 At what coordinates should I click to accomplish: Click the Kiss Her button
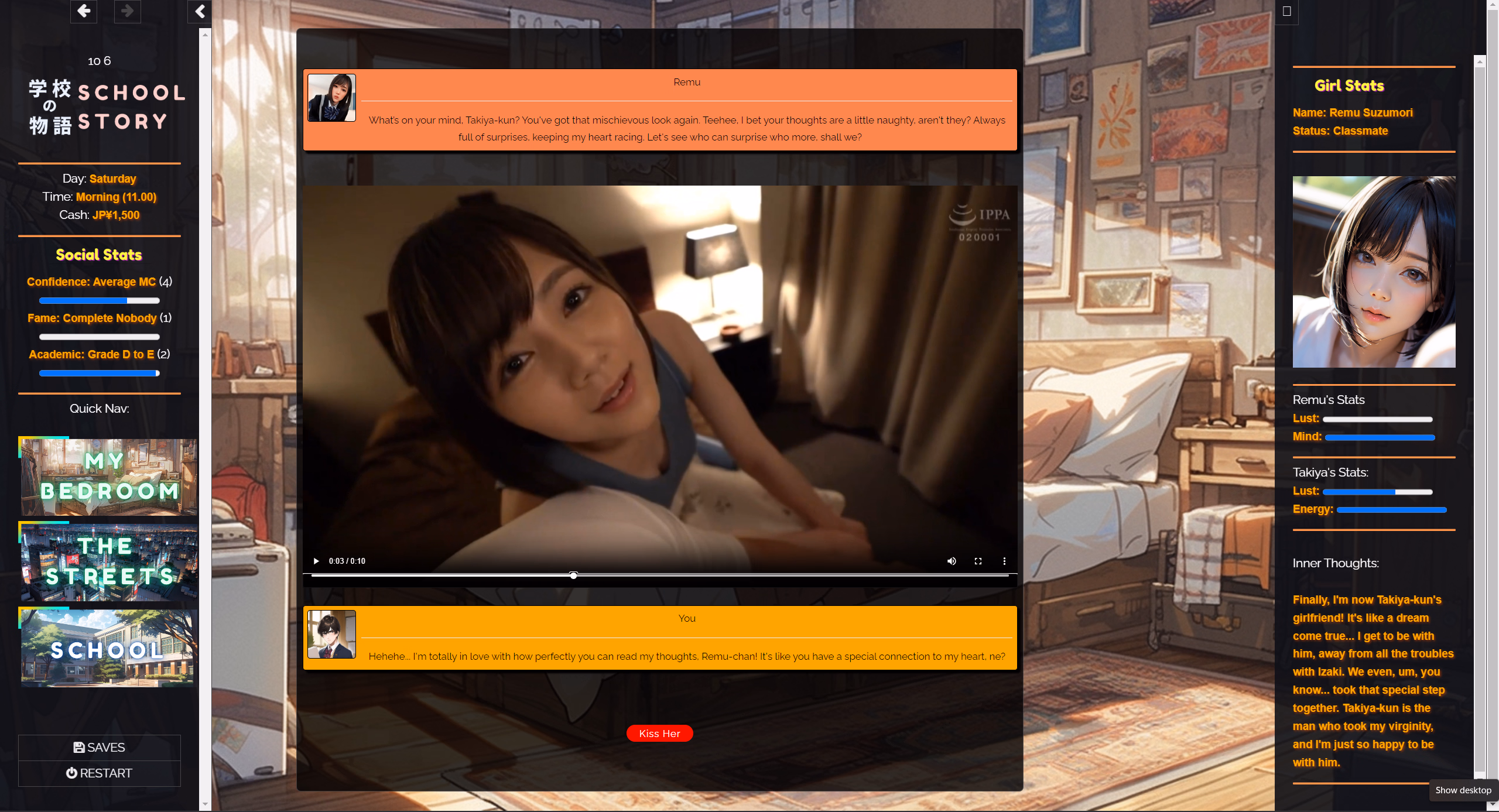coord(660,734)
